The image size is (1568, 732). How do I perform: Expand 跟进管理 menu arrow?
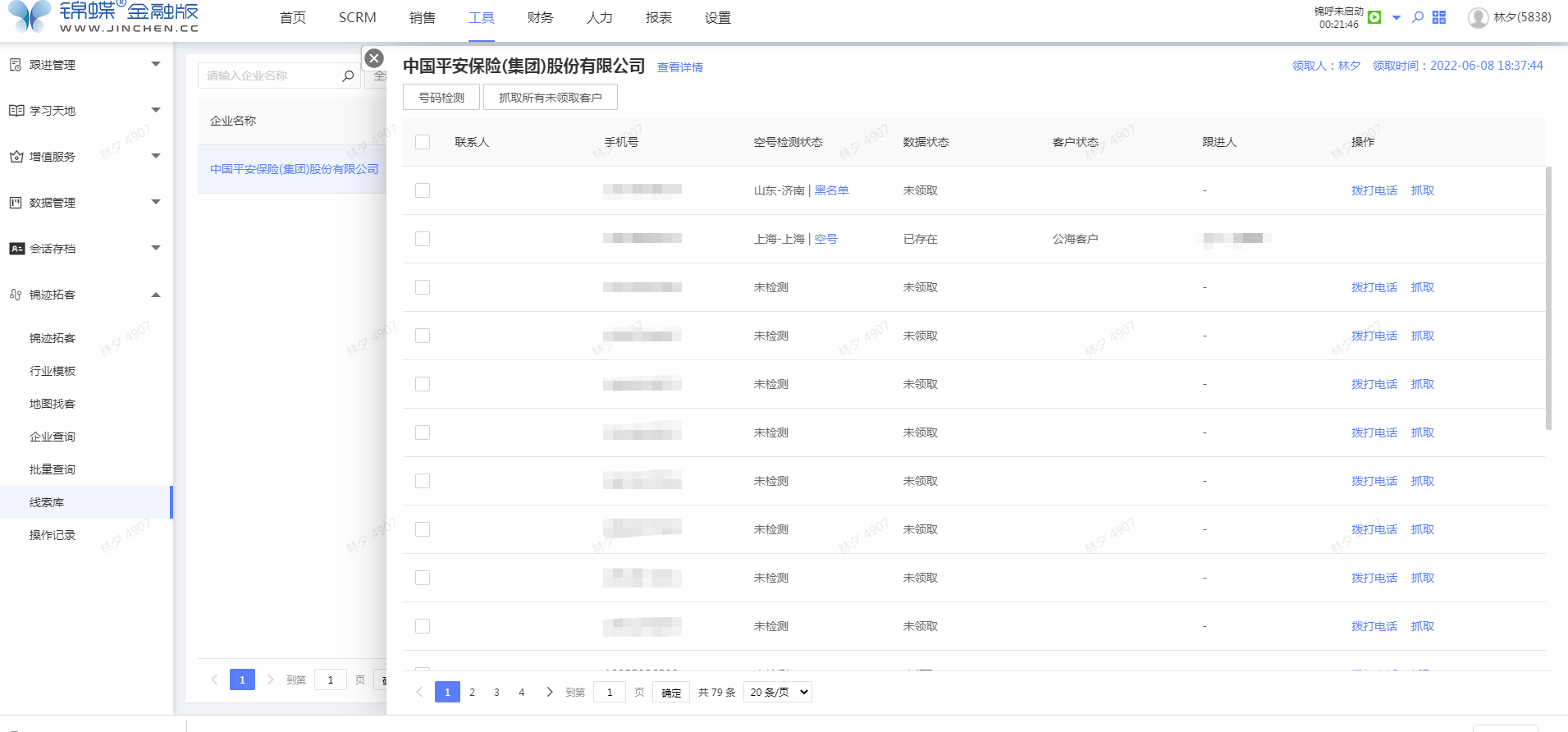pyautogui.click(x=156, y=64)
